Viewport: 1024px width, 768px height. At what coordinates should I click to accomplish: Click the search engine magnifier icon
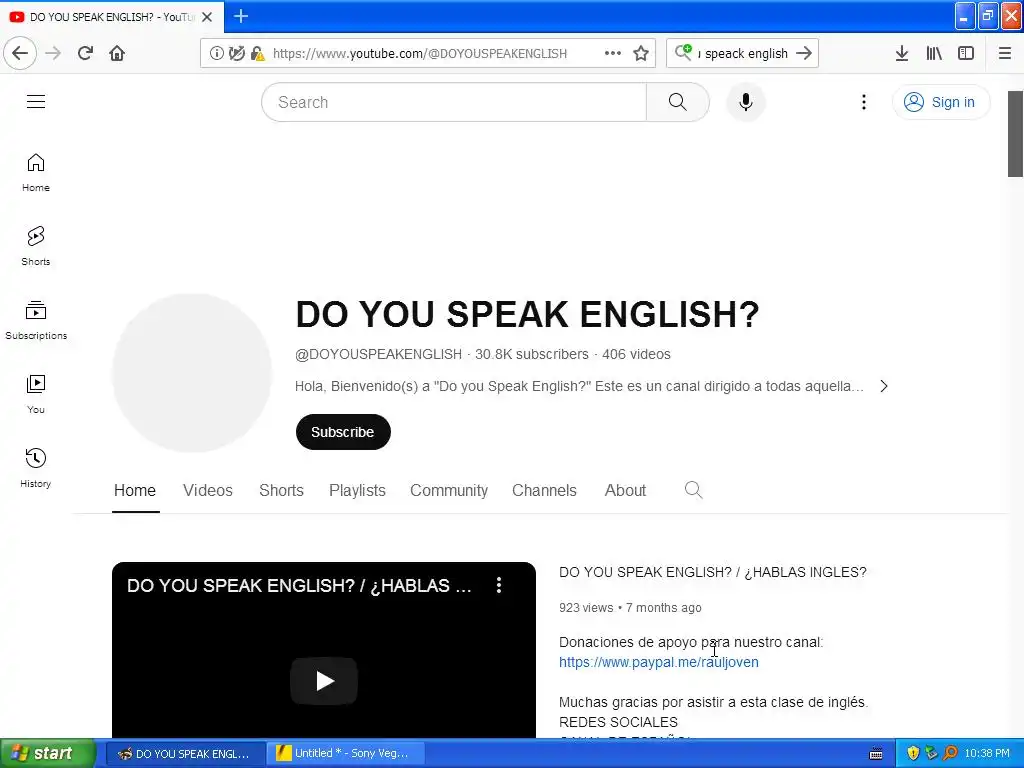684,52
